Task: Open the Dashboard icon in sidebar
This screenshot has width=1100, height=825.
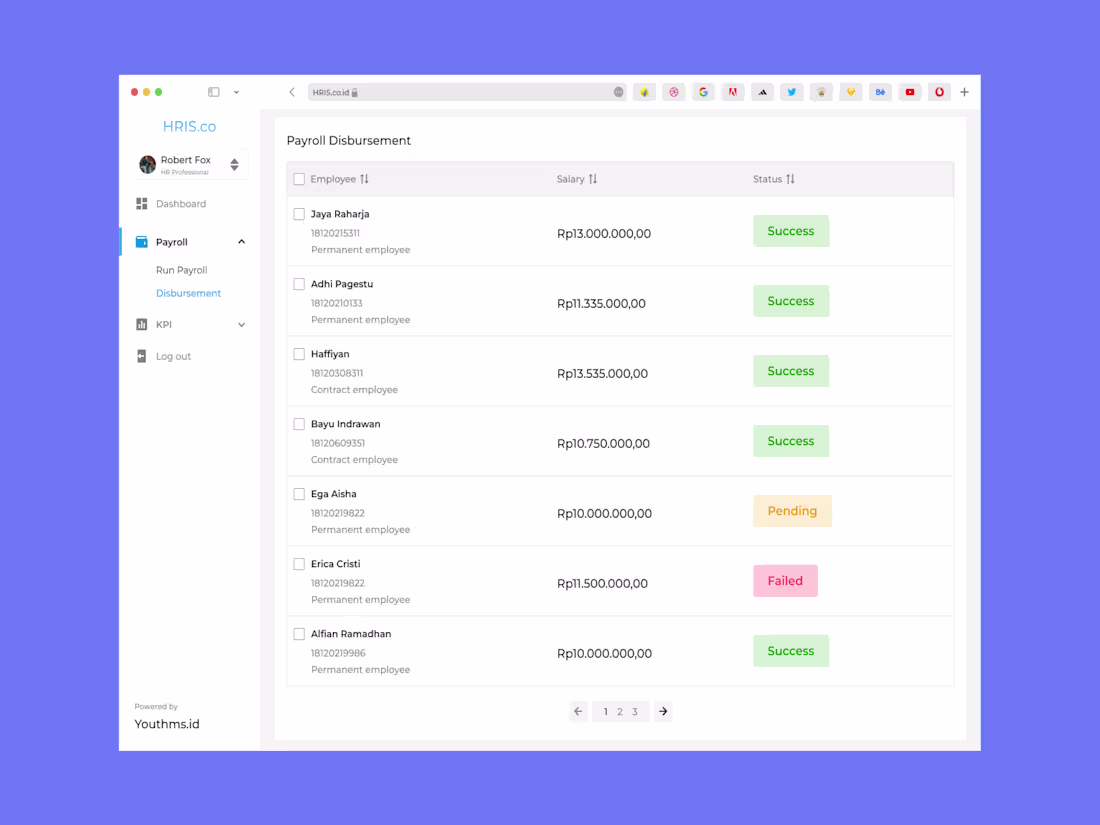Action: [142, 203]
